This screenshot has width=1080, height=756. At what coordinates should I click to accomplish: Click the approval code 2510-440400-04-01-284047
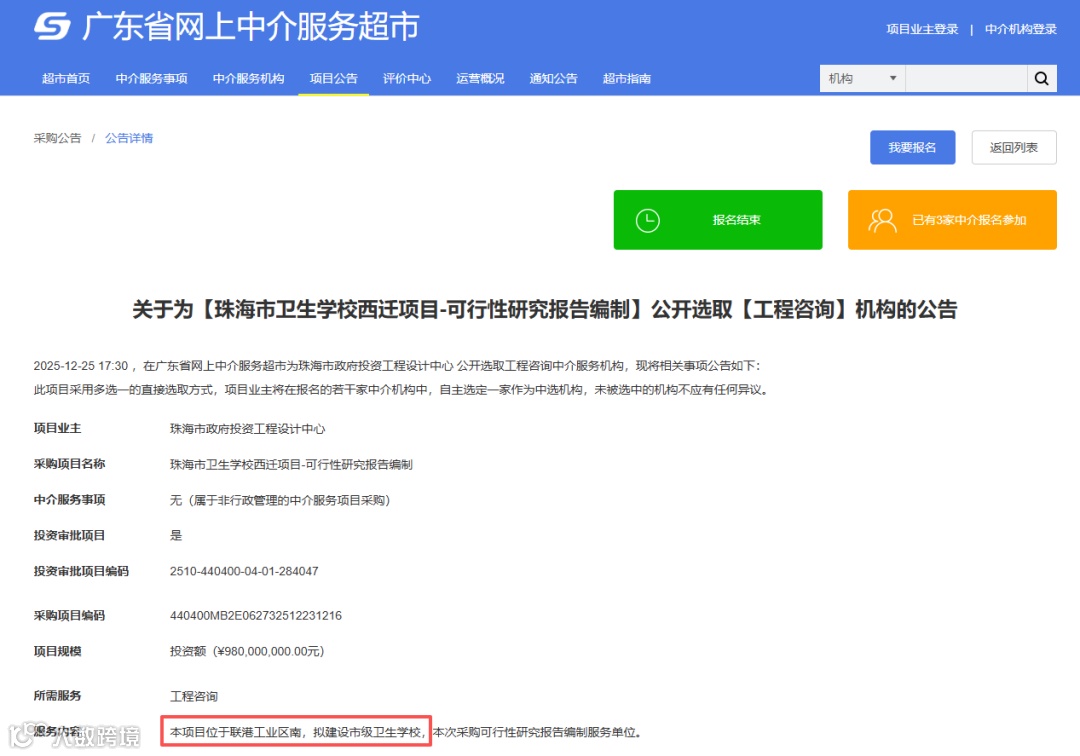pyautogui.click(x=244, y=571)
